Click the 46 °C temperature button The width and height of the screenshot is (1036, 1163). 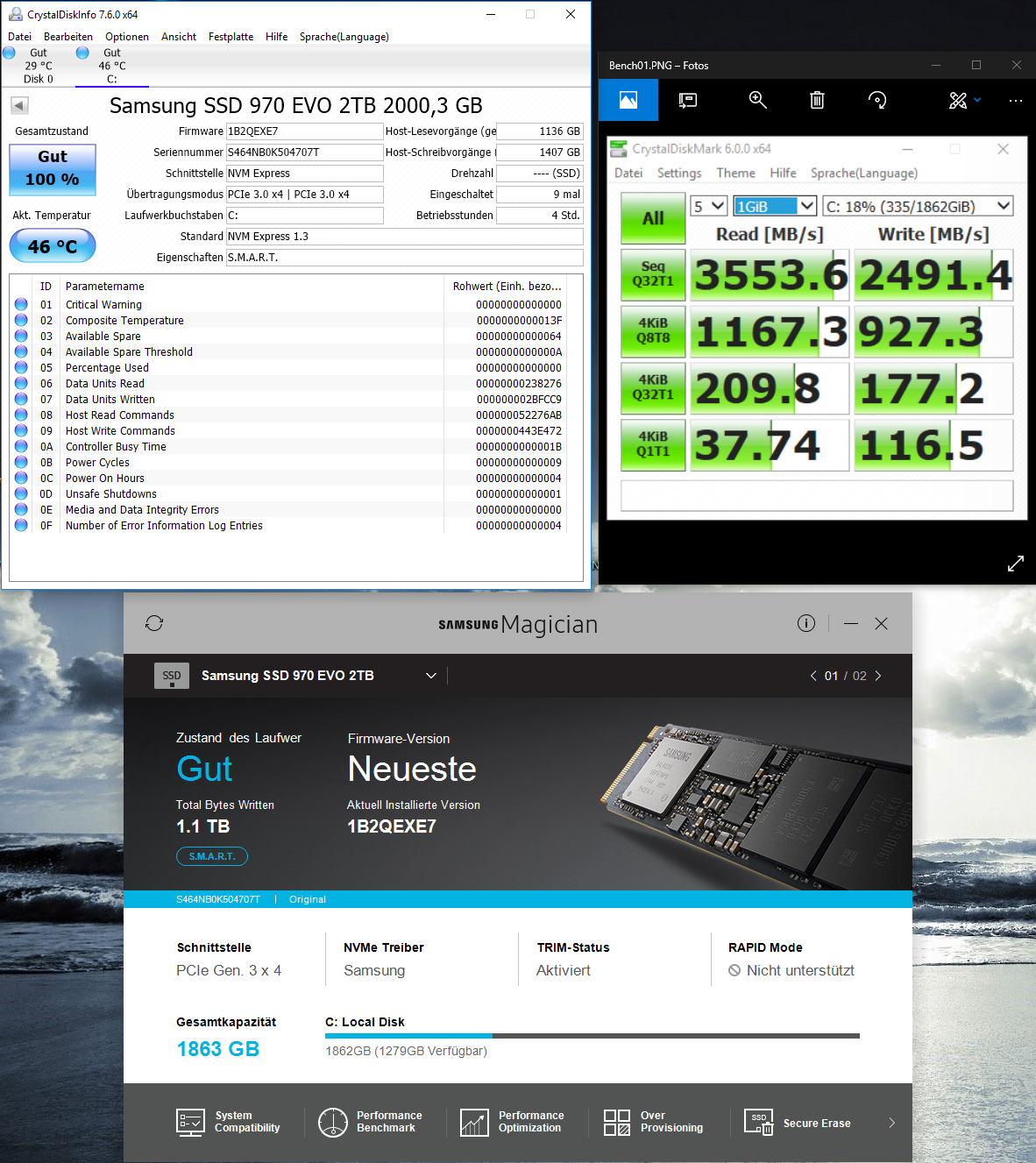click(x=53, y=246)
